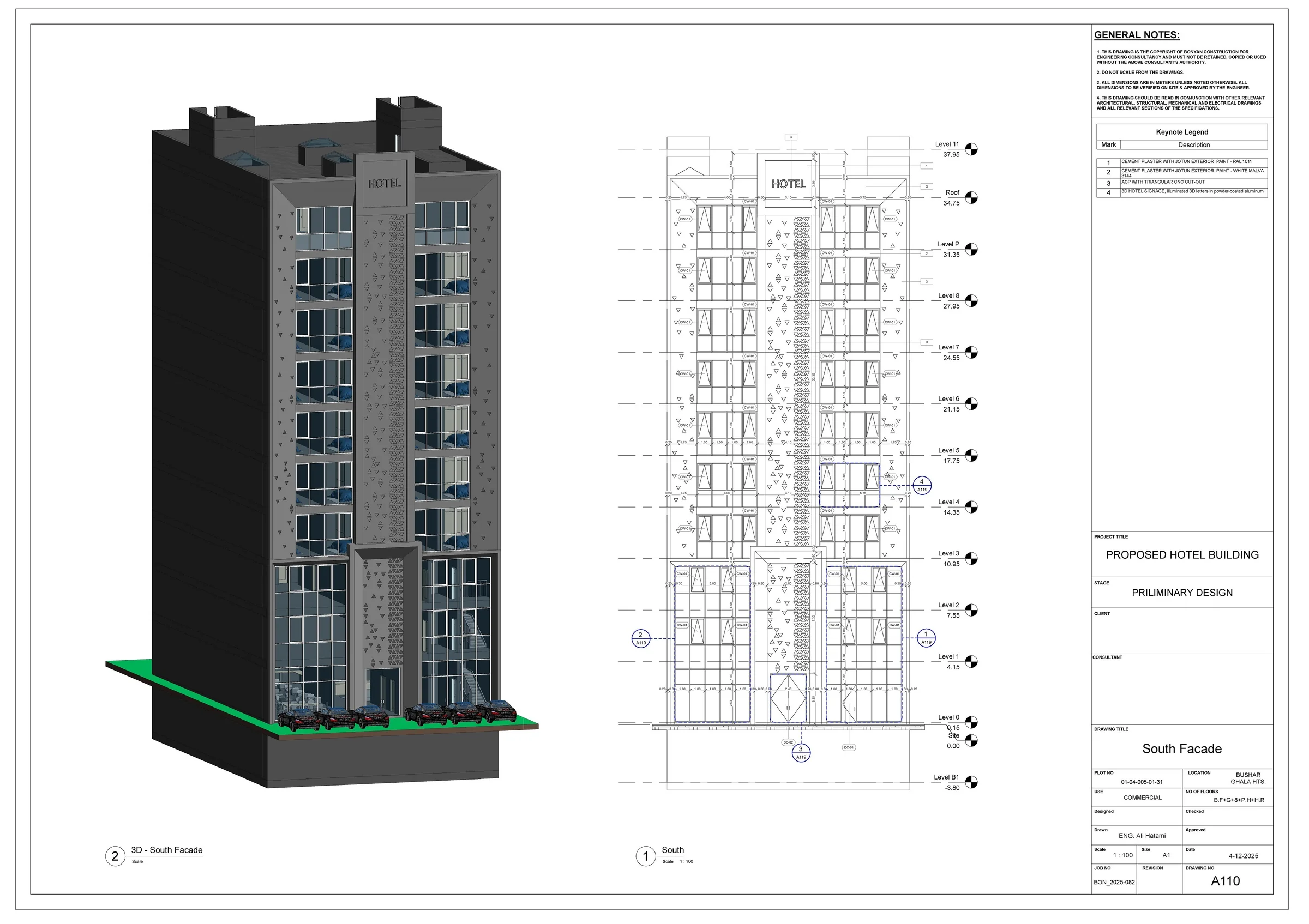1309x924 pixels.
Task: Select the GENERAL NOTES heading
Action: (x=1137, y=35)
